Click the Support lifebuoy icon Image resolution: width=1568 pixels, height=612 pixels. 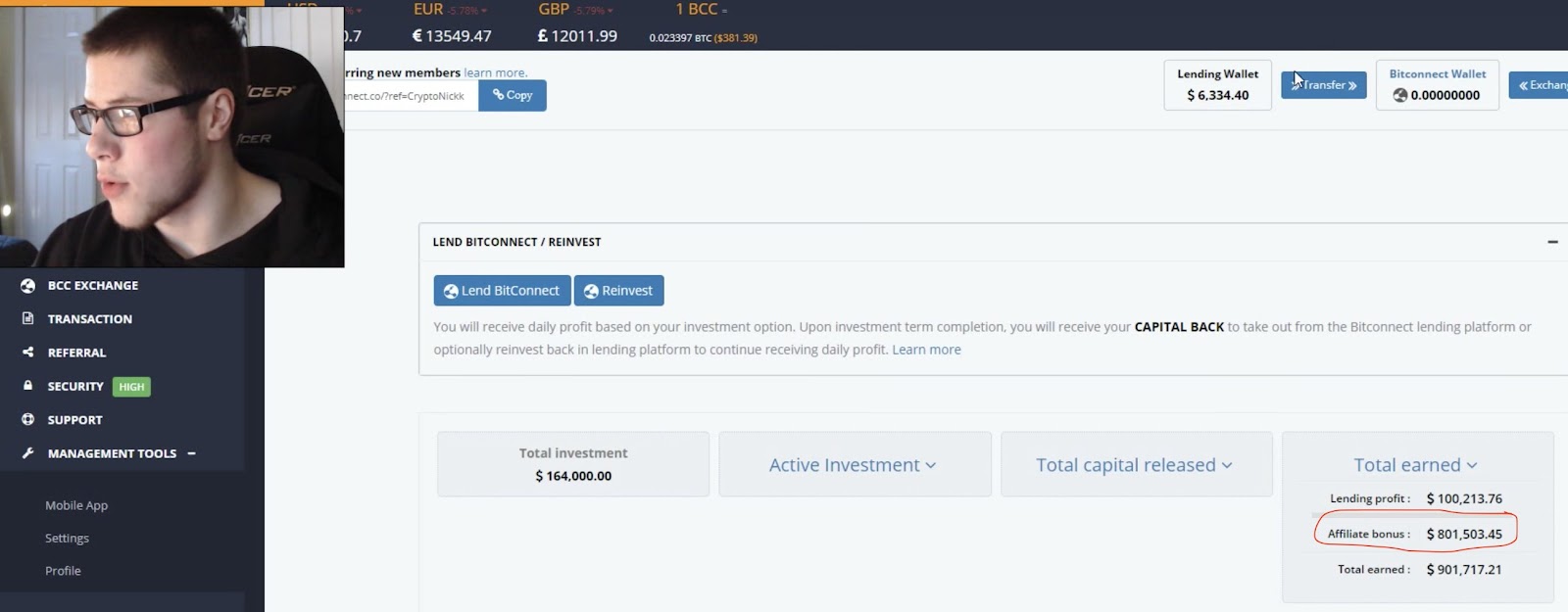pyautogui.click(x=27, y=419)
